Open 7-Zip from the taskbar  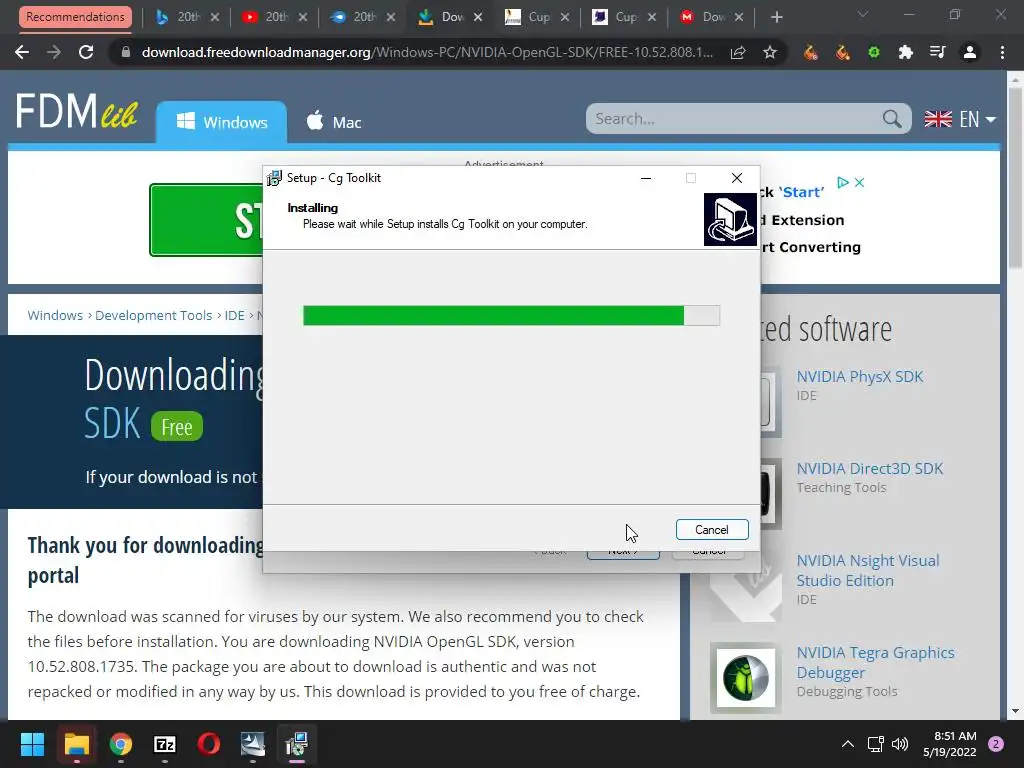click(x=165, y=744)
